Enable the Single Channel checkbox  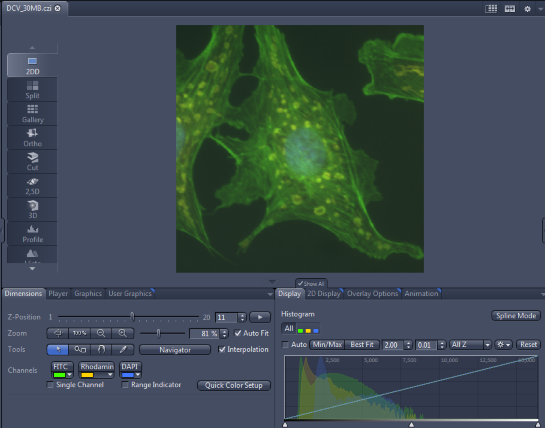point(50,385)
